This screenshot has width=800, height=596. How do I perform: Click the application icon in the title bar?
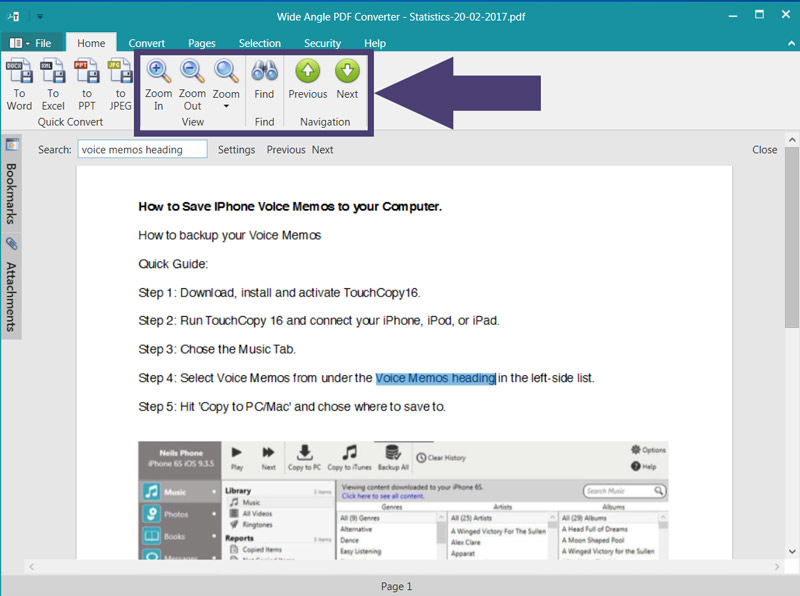click(14, 16)
